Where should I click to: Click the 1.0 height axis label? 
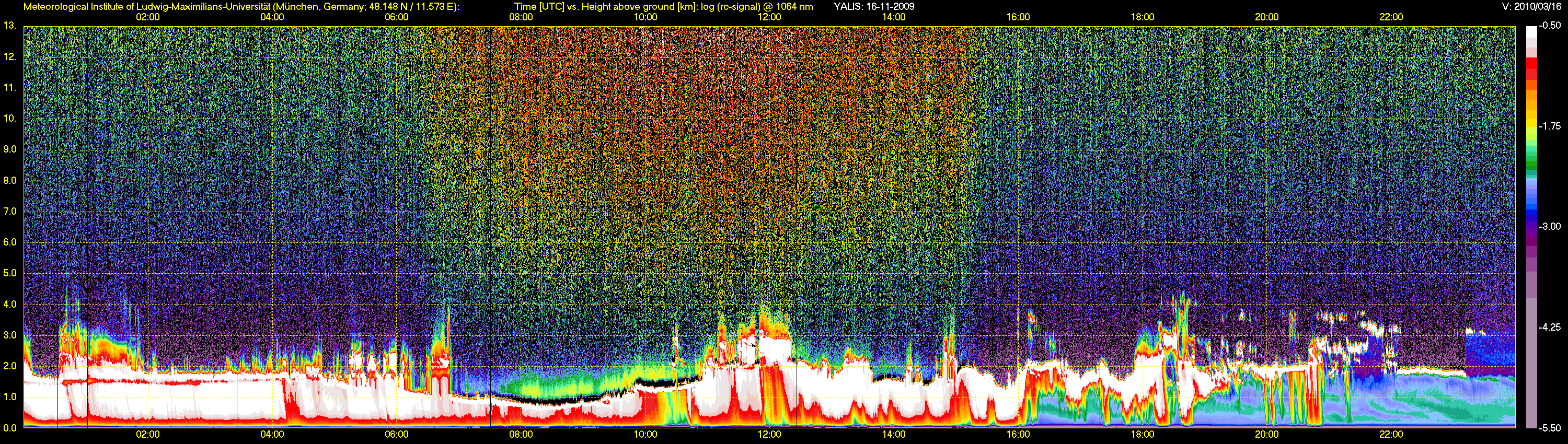tap(10, 396)
